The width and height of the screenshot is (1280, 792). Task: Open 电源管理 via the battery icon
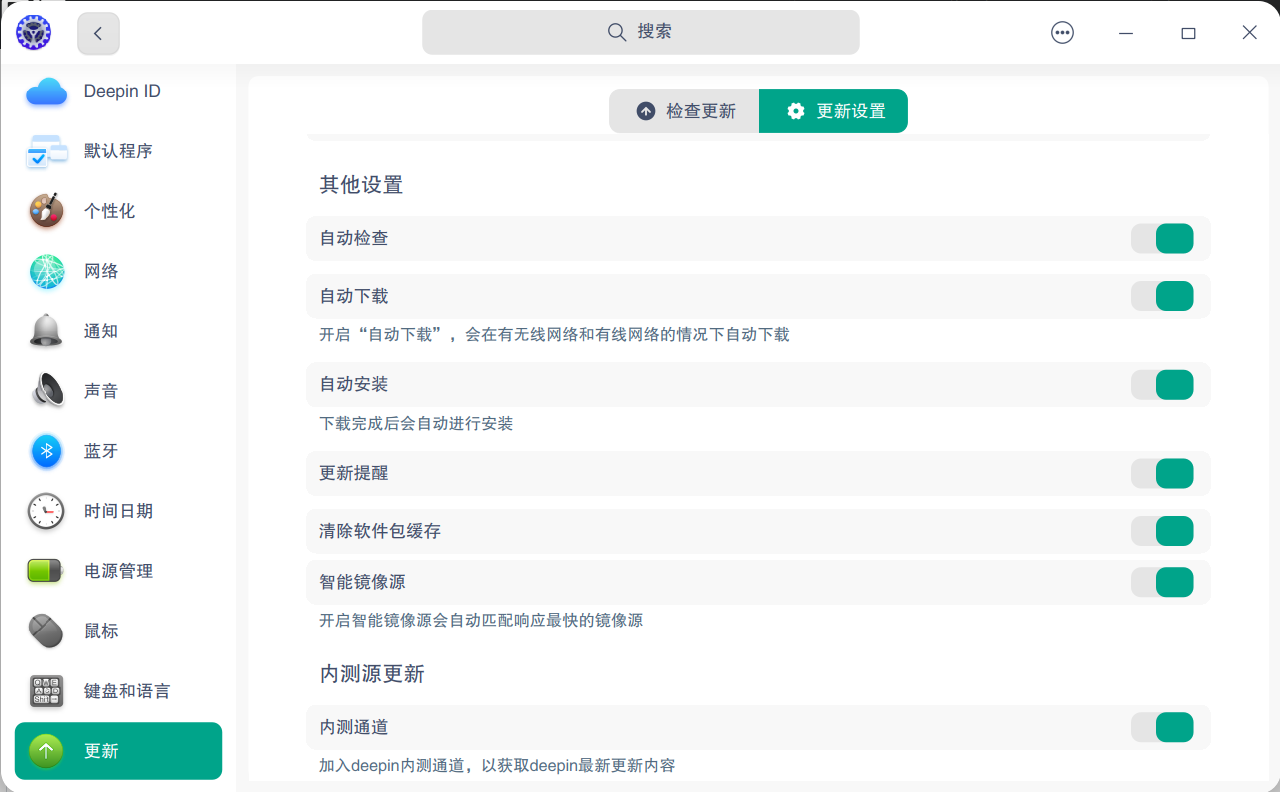click(x=46, y=571)
